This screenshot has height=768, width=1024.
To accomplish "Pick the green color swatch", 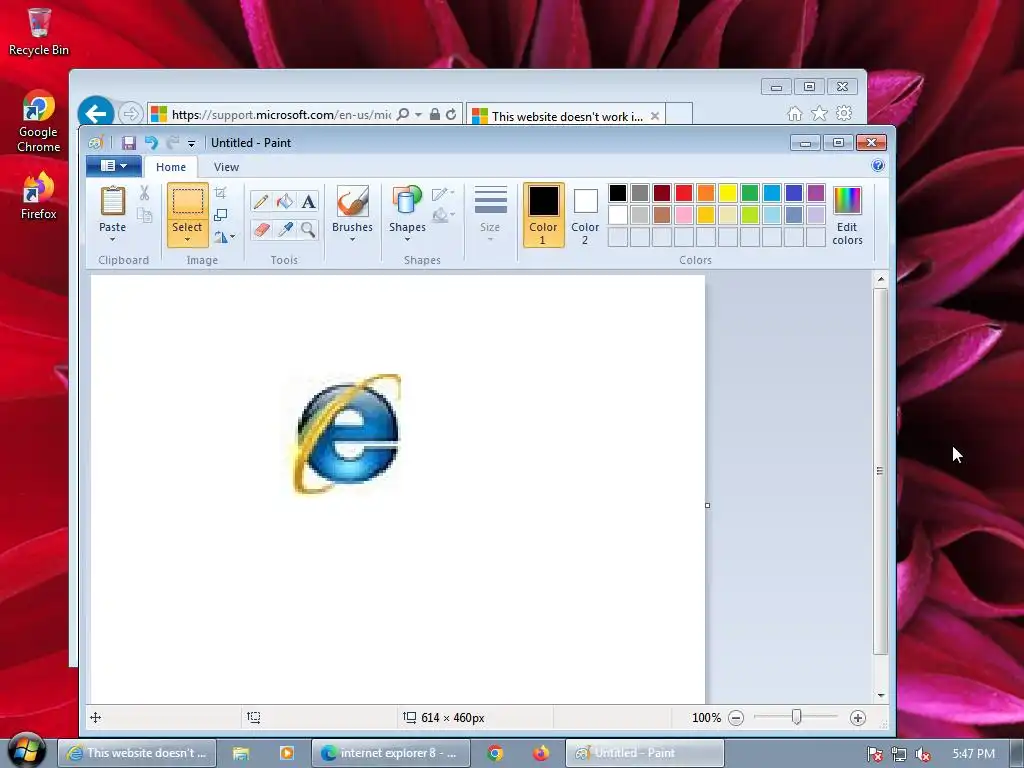I will click(750, 193).
